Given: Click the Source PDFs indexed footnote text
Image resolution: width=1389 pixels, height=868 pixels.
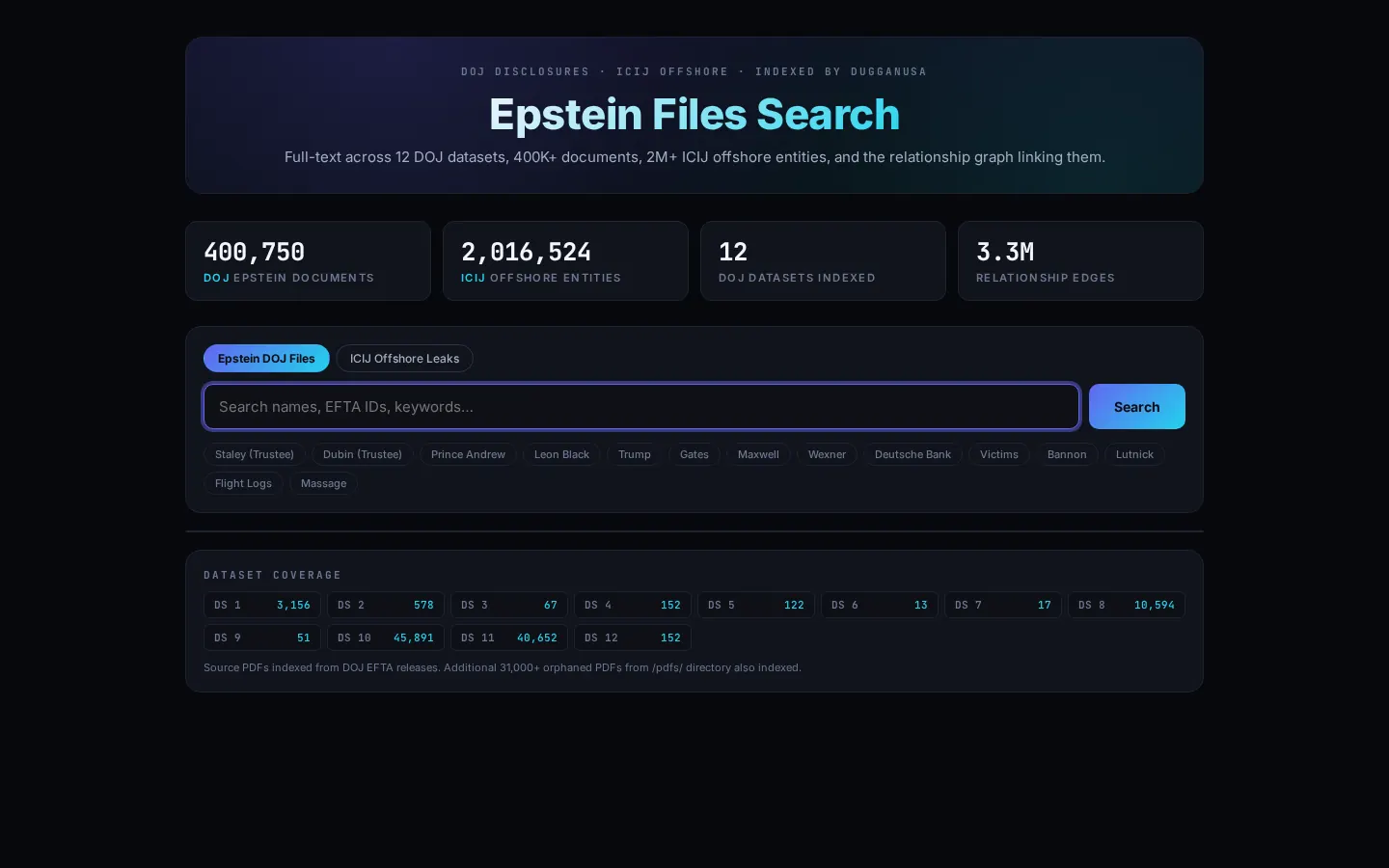Looking at the screenshot, I should [503, 667].
